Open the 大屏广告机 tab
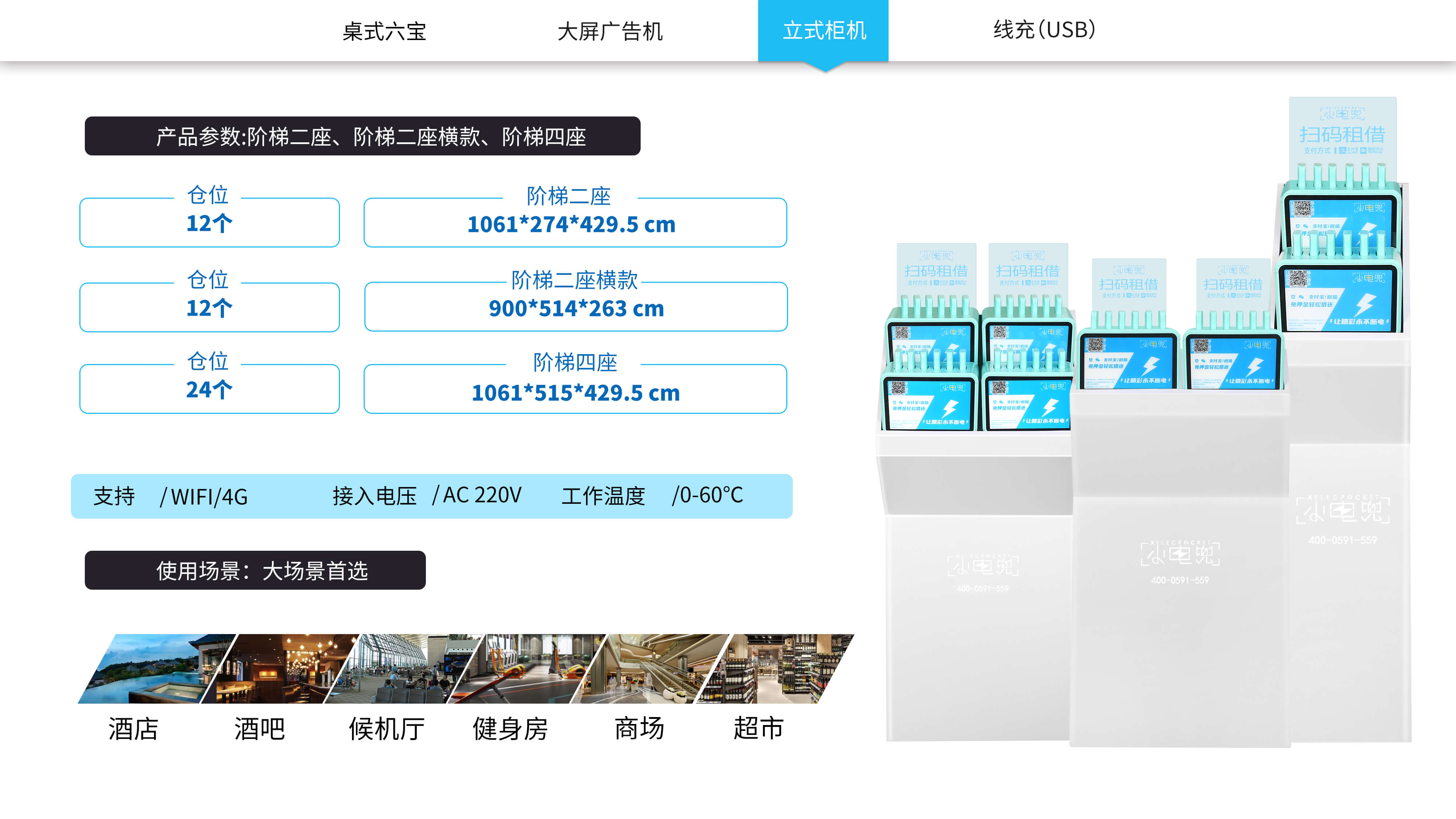The image size is (1456, 819). click(x=609, y=31)
